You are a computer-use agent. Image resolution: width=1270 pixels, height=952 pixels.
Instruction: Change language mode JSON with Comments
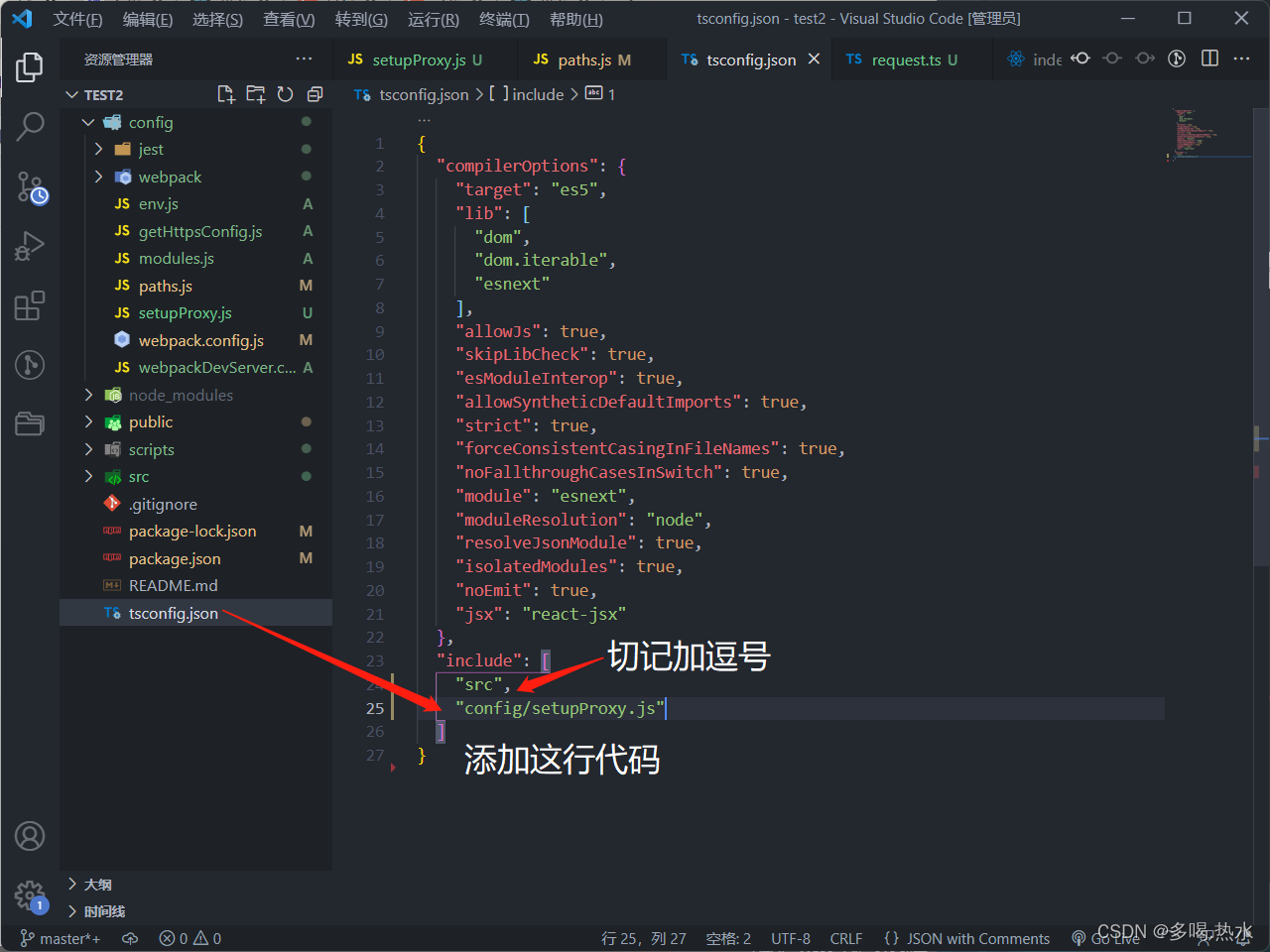[967, 938]
